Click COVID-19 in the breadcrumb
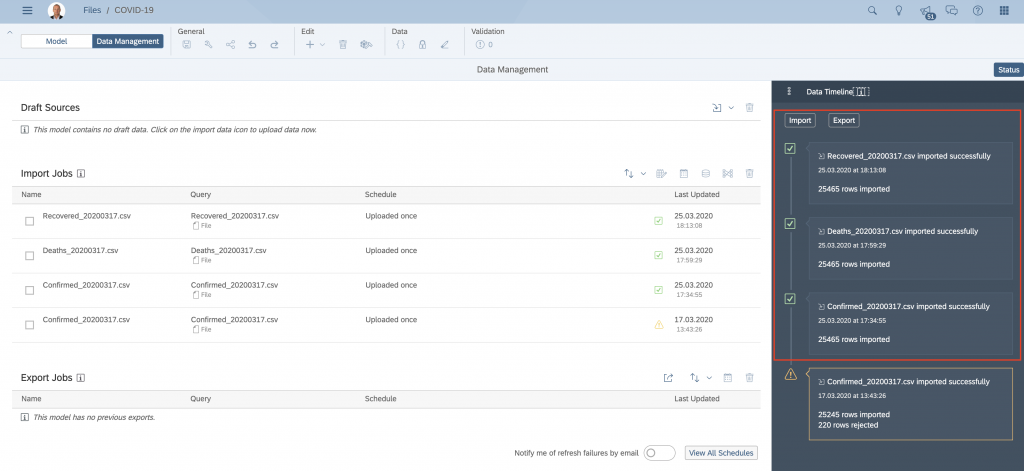Screen dimensions: 1024x471 (134, 10)
